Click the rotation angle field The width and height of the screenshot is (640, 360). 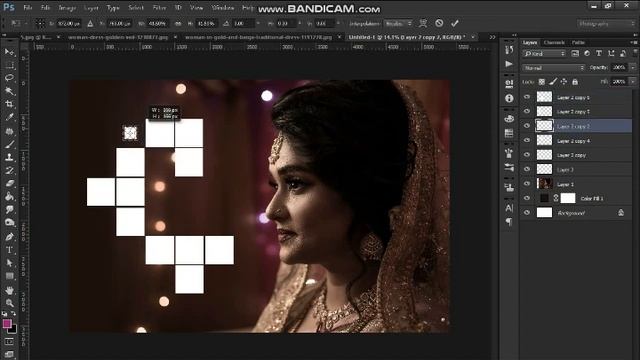click(x=243, y=24)
